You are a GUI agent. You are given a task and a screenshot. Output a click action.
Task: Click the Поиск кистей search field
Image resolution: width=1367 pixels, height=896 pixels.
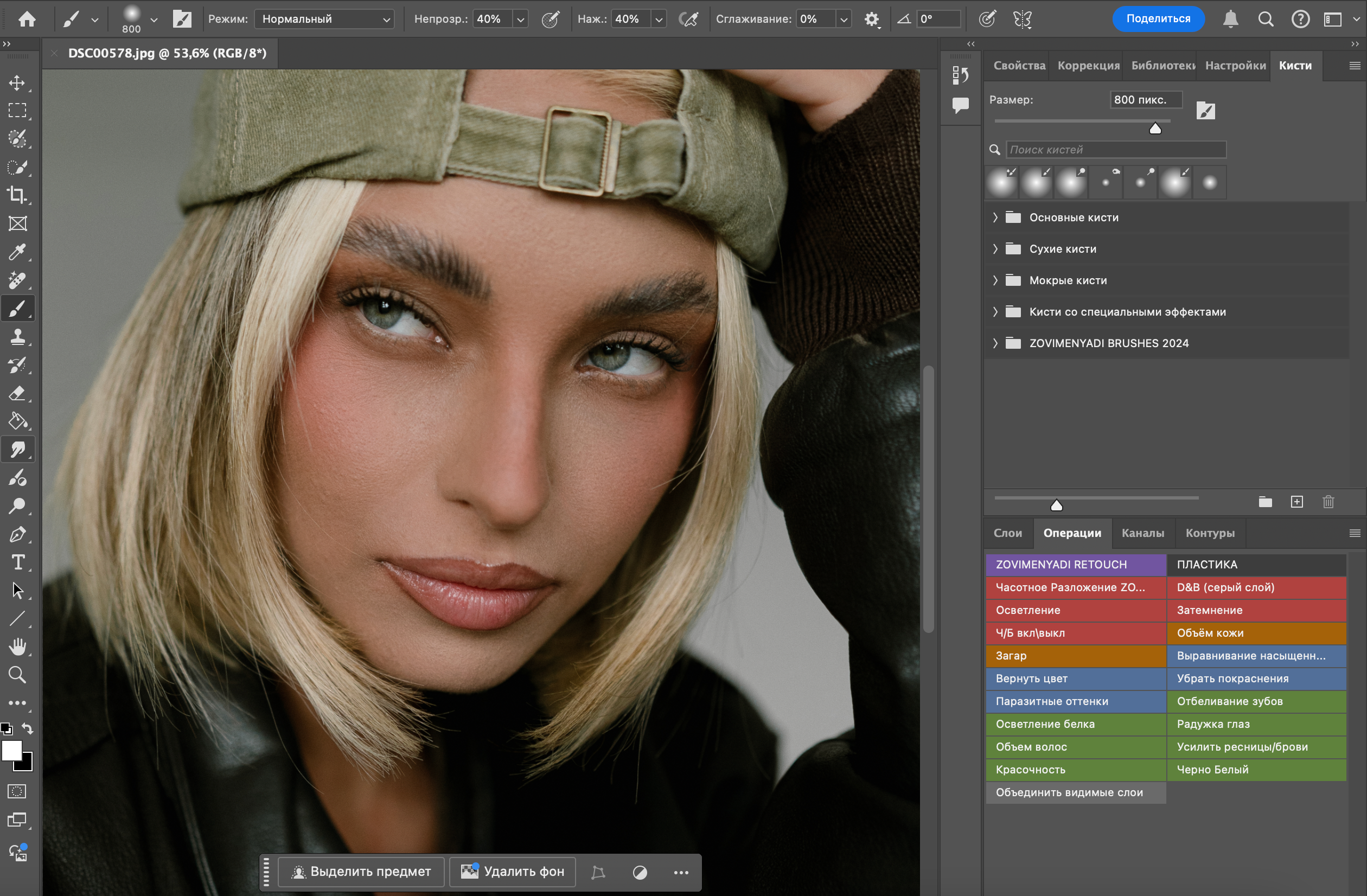(1115, 150)
